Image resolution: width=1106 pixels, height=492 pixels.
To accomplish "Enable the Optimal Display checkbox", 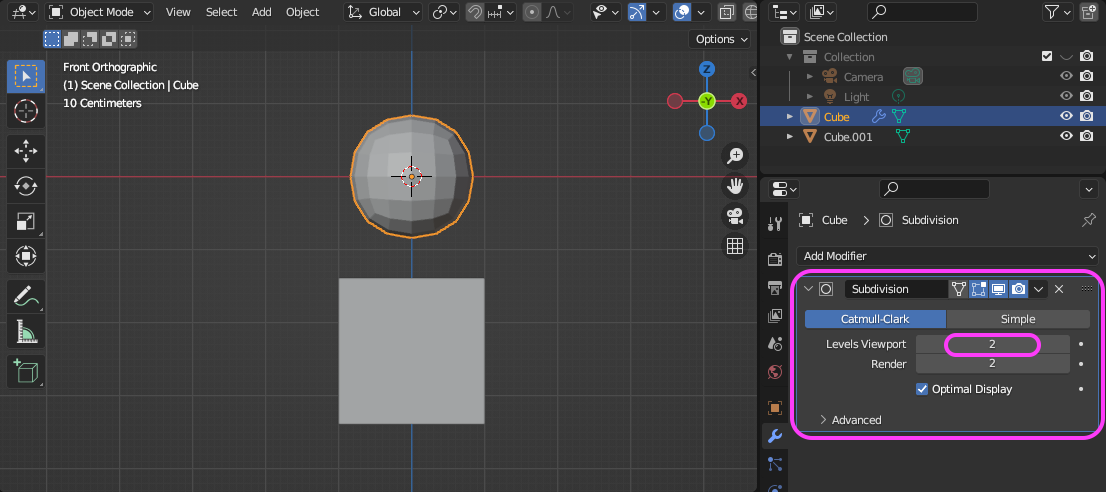I will 922,389.
